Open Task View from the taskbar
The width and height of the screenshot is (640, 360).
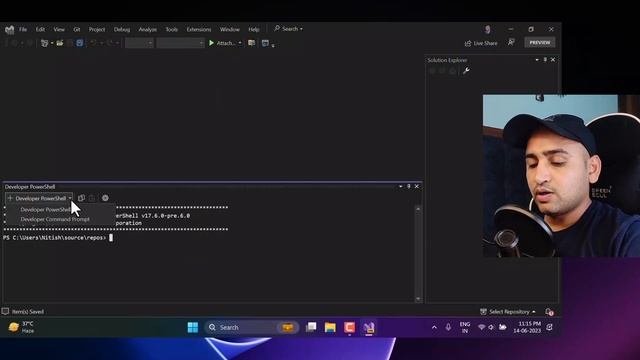tap(311, 327)
